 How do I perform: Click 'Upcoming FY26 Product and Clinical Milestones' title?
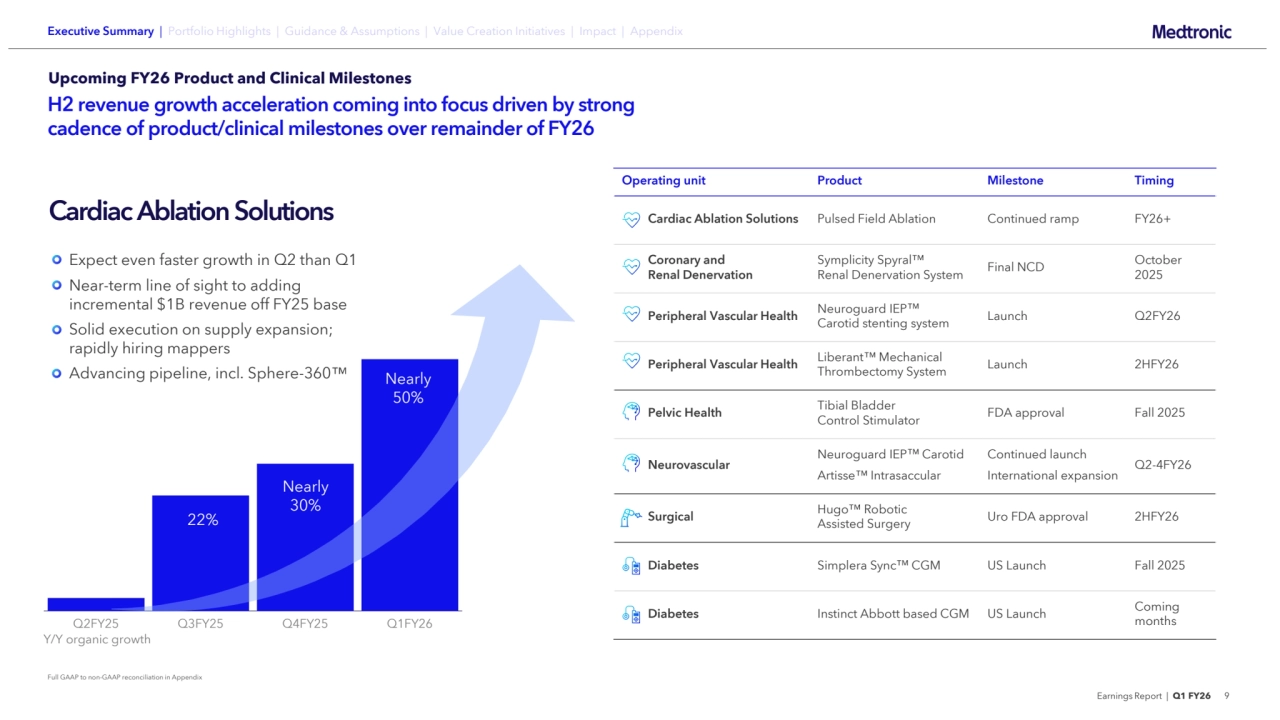[229, 78]
